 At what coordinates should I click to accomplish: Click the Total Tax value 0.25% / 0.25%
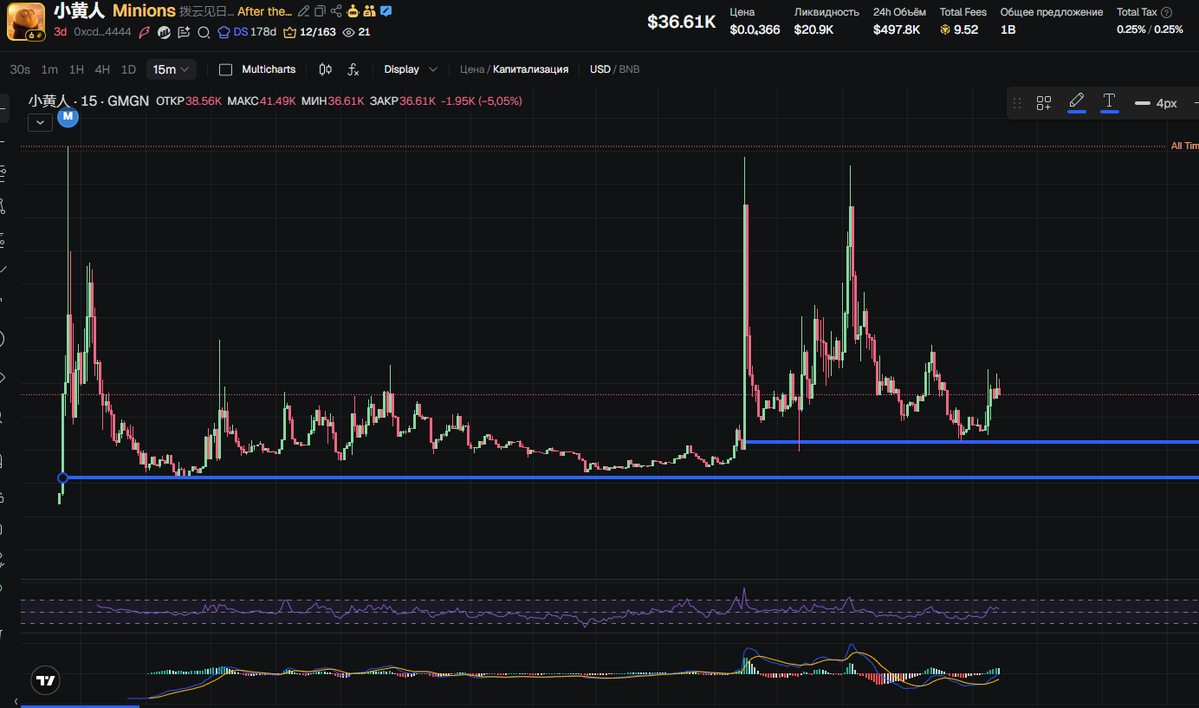(1149, 30)
